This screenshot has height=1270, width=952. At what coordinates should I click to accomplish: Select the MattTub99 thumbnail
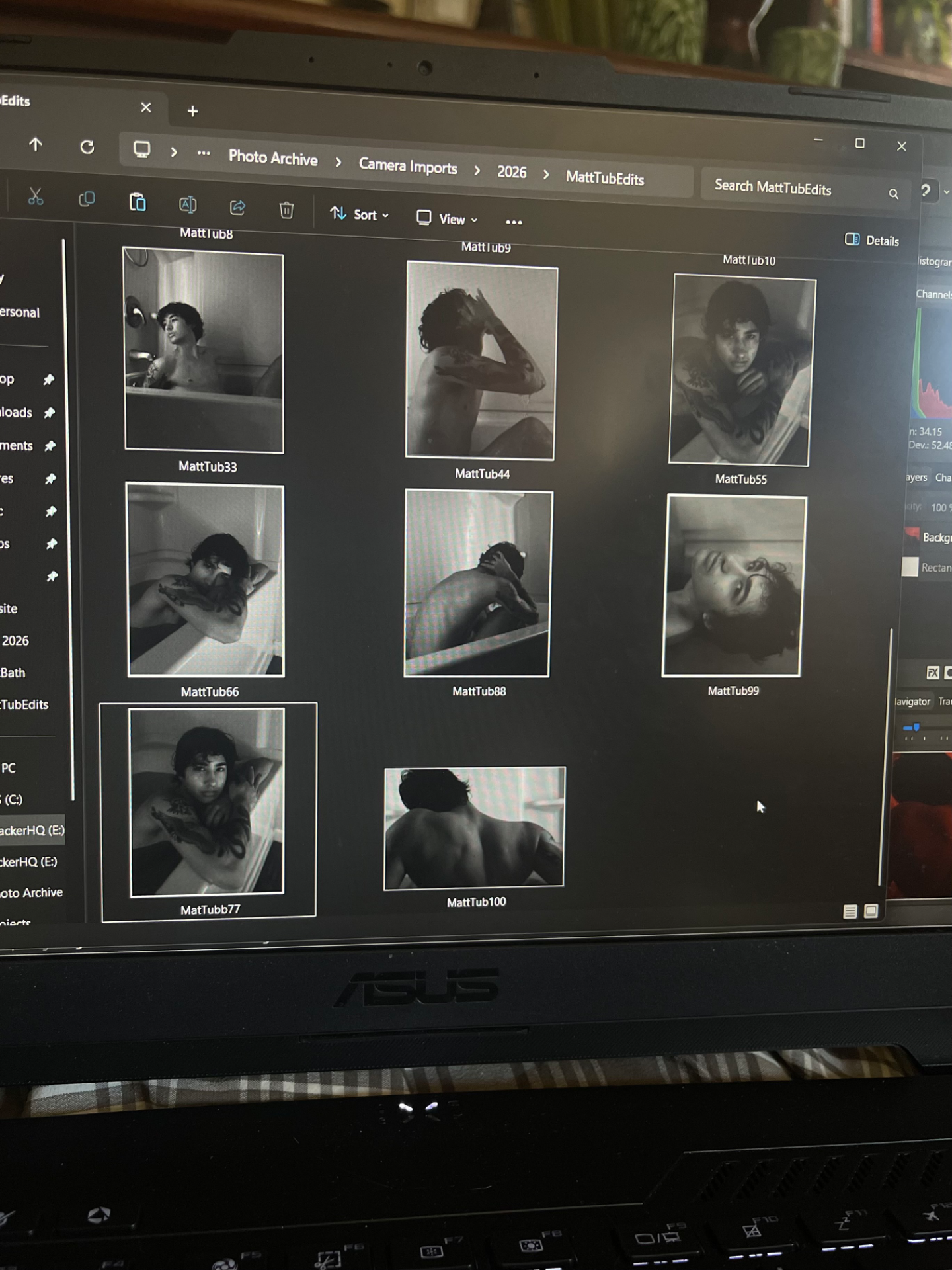tap(734, 586)
